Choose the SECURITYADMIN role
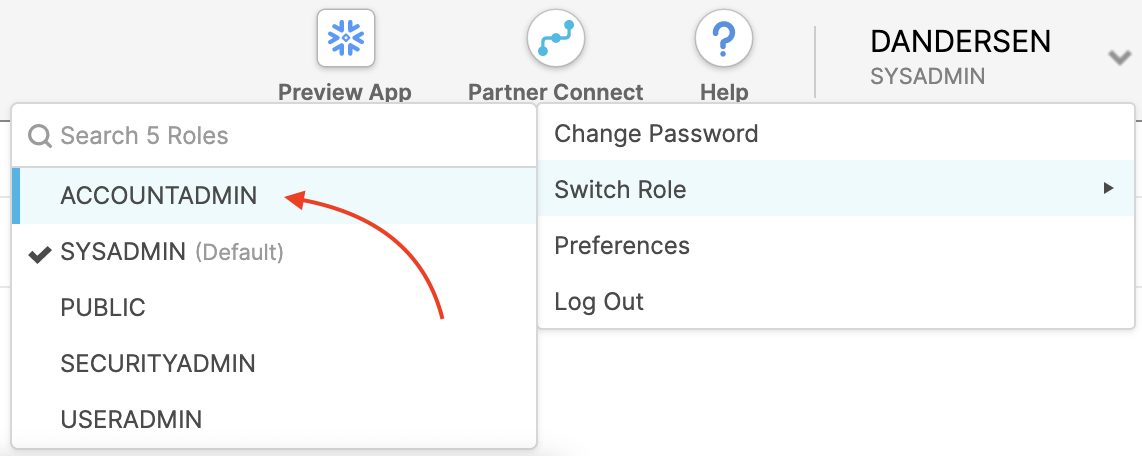This screenshot has width=1142, height=456. (158, 364)
